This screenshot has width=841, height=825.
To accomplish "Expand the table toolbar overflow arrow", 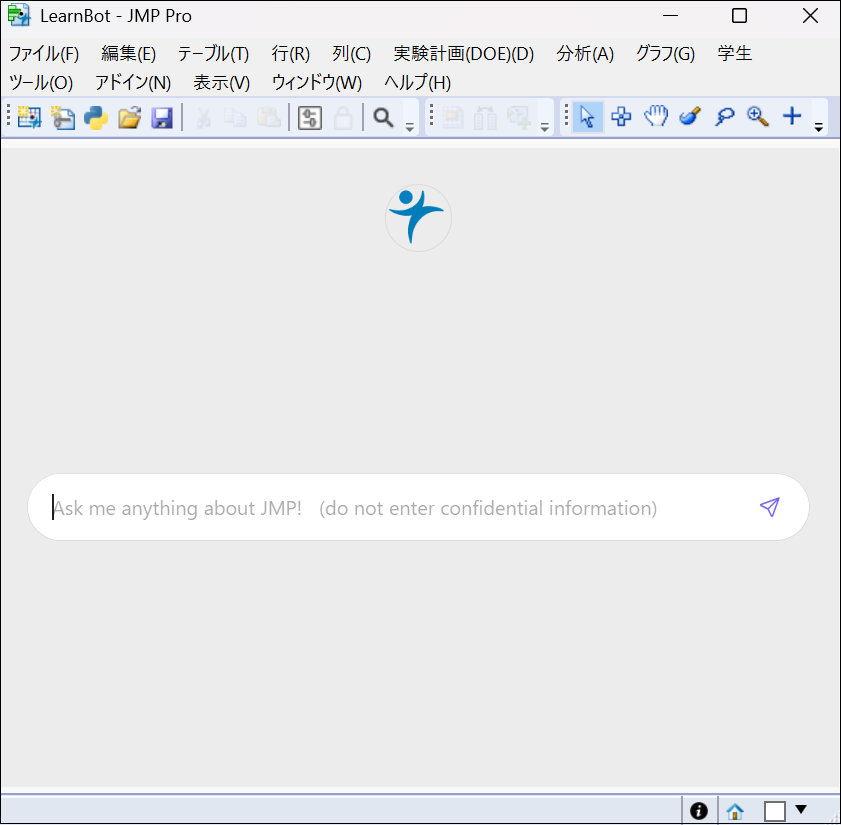I will click(544, 127).
